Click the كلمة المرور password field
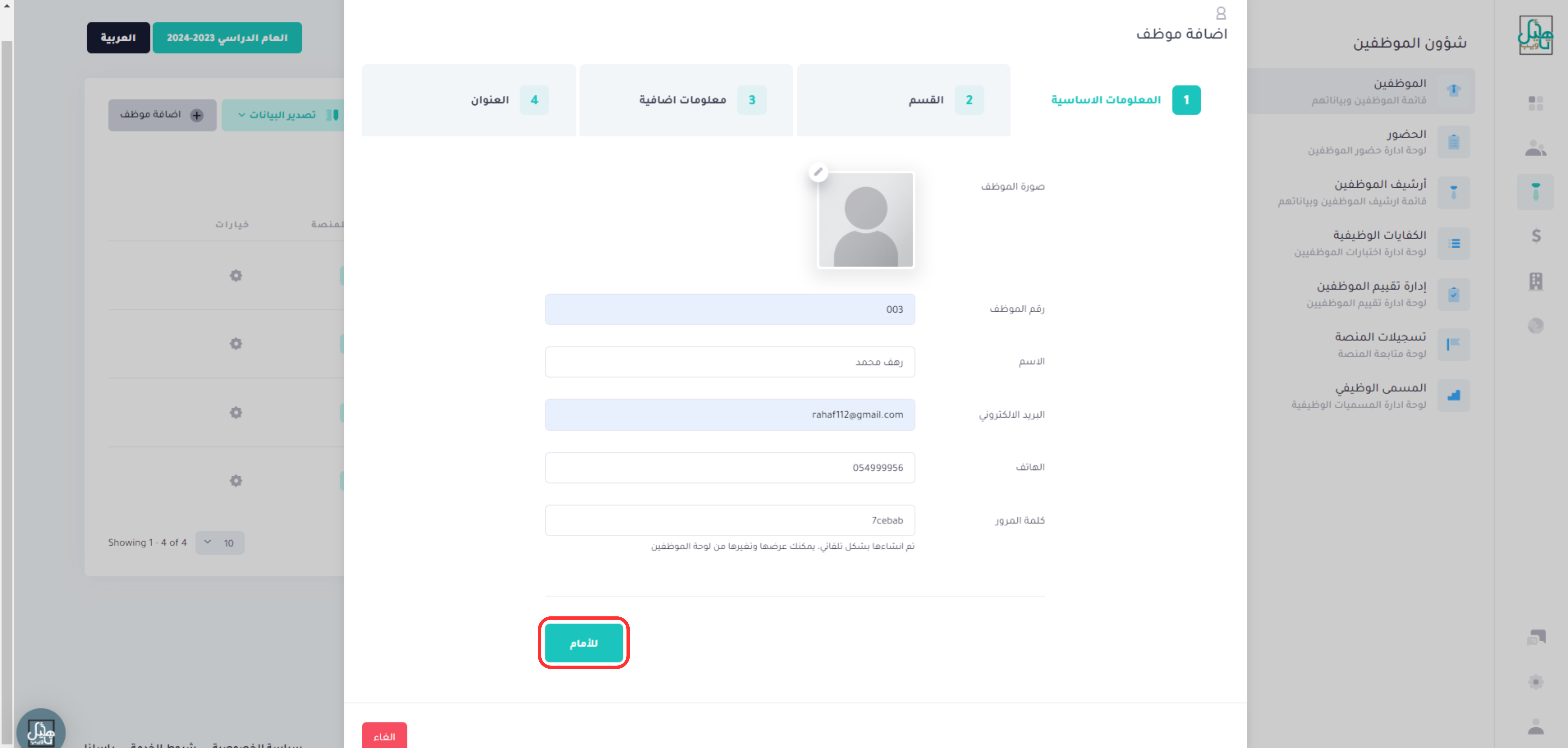This screenshot has width=1568, height=748. 730,520
